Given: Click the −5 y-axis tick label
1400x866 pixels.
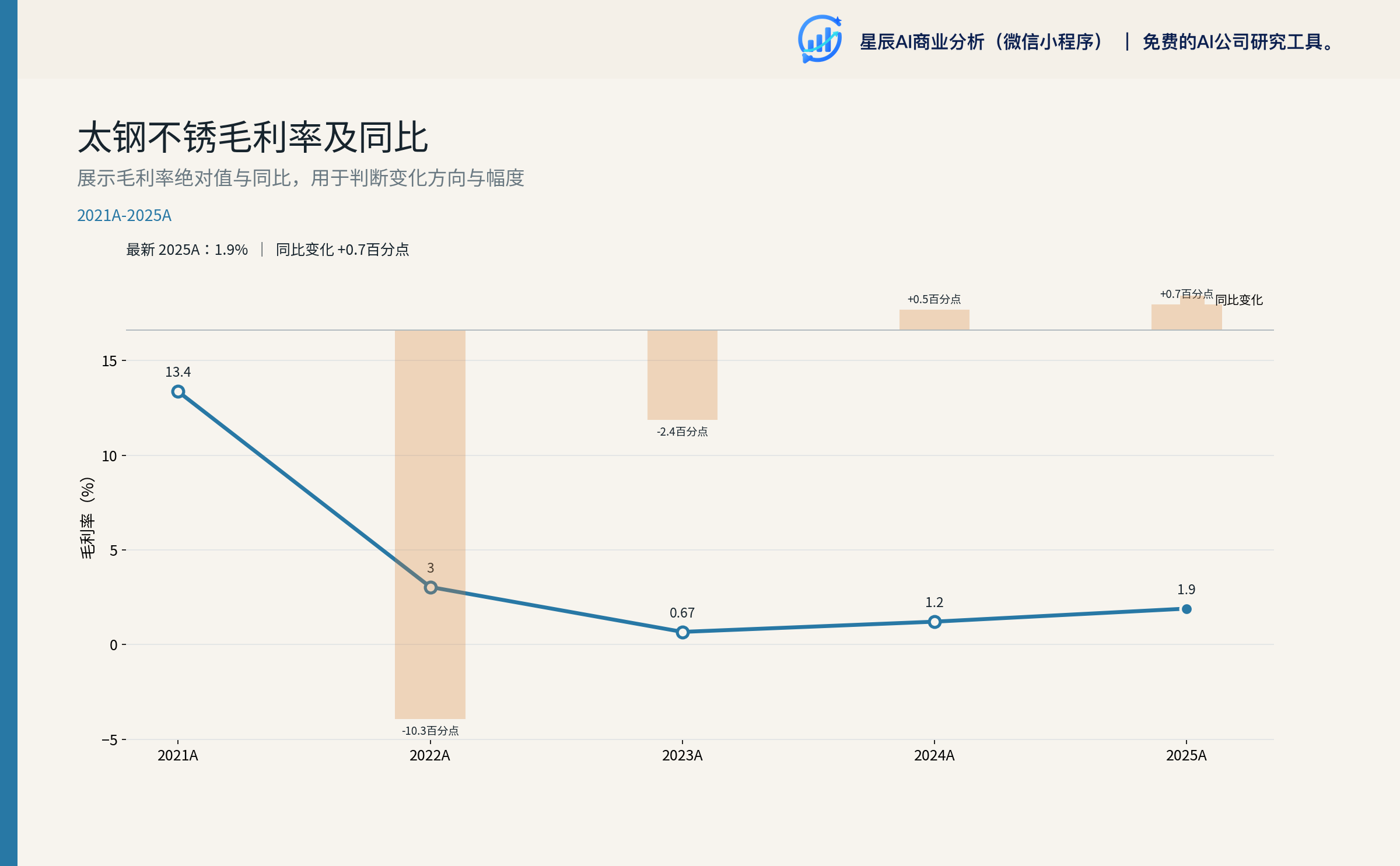Looking at the screenshot, I should [x=109, y=740].
